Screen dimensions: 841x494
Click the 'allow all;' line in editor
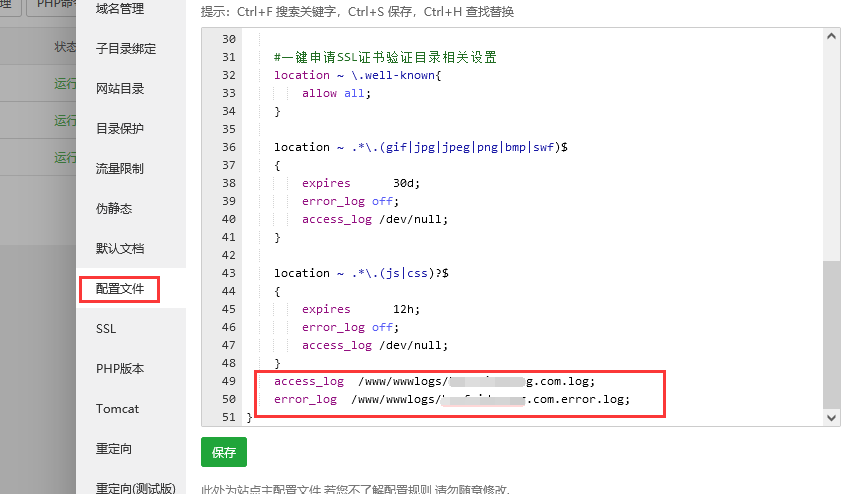tap(336, 93)
